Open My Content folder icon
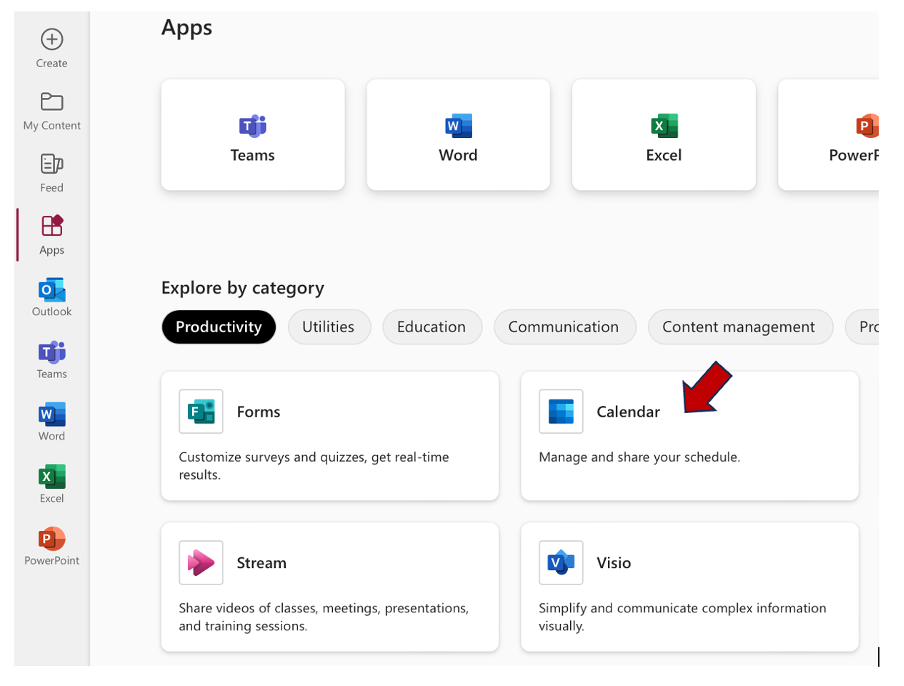 tap(52, 101)
